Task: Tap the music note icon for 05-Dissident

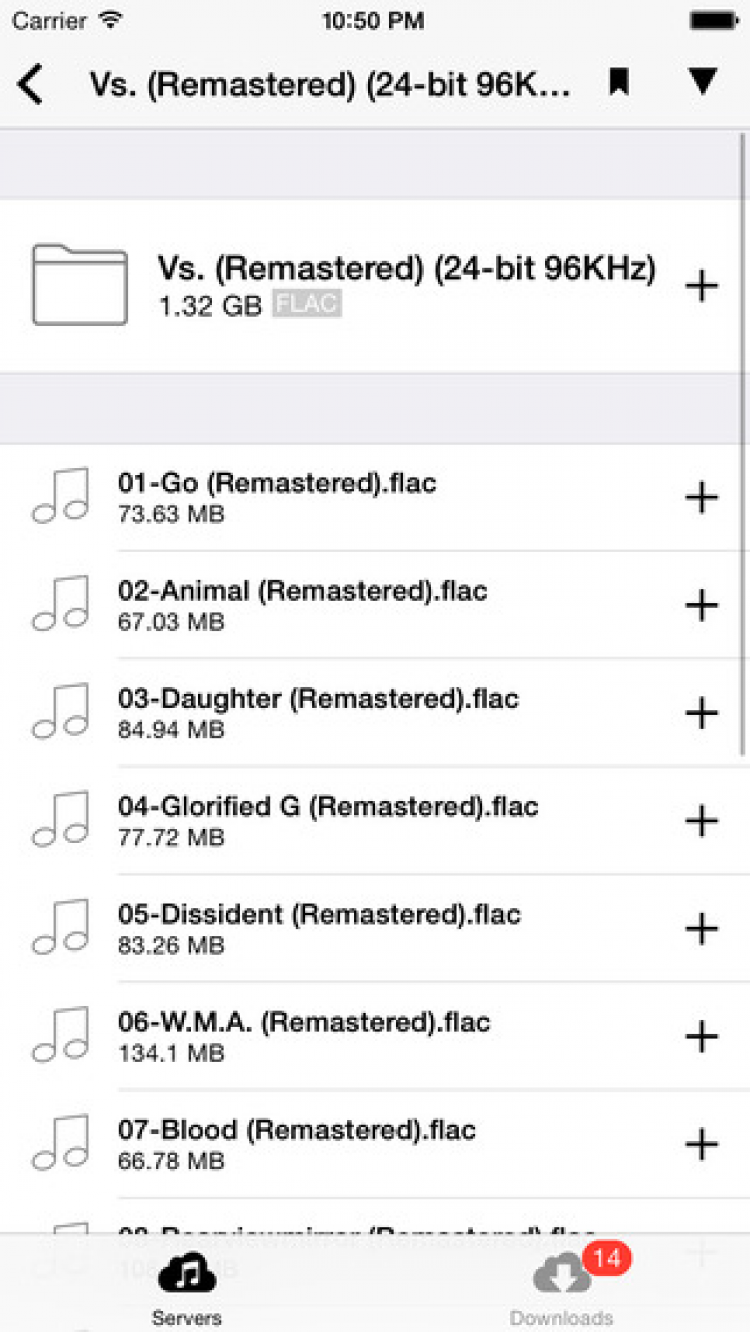Action: pos(61,927)
